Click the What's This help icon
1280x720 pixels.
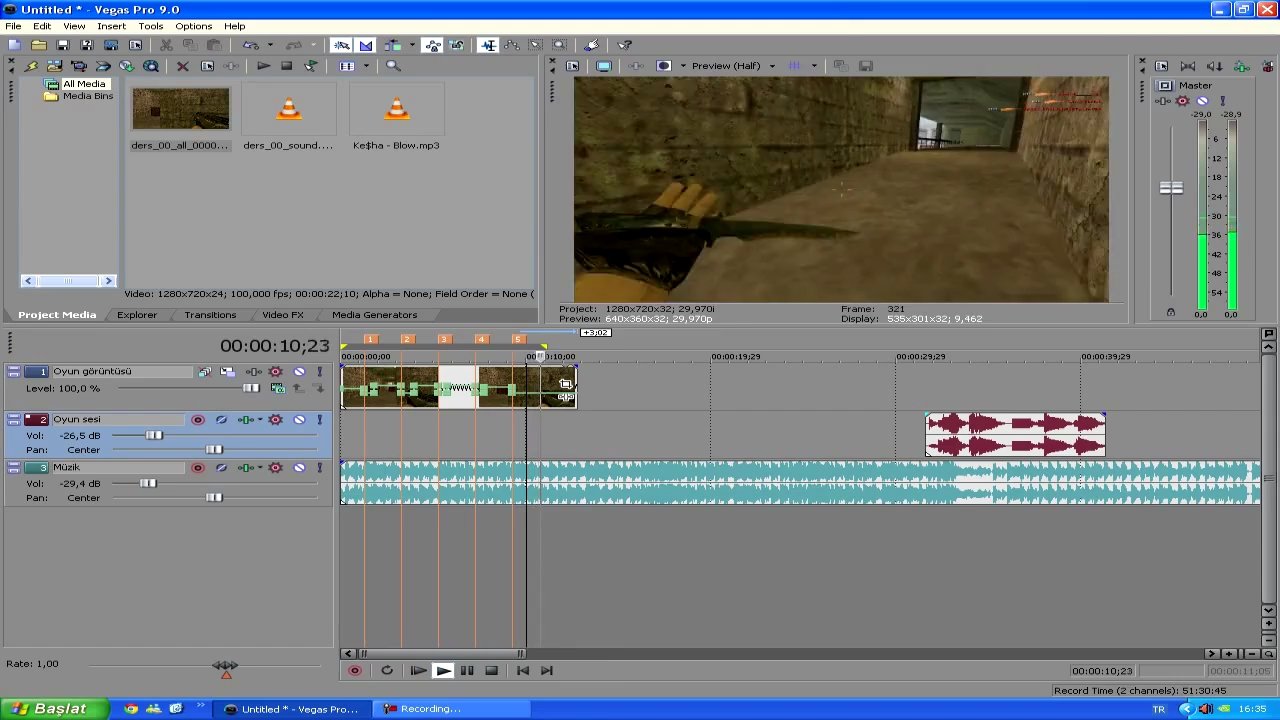[x=625, y=45]
